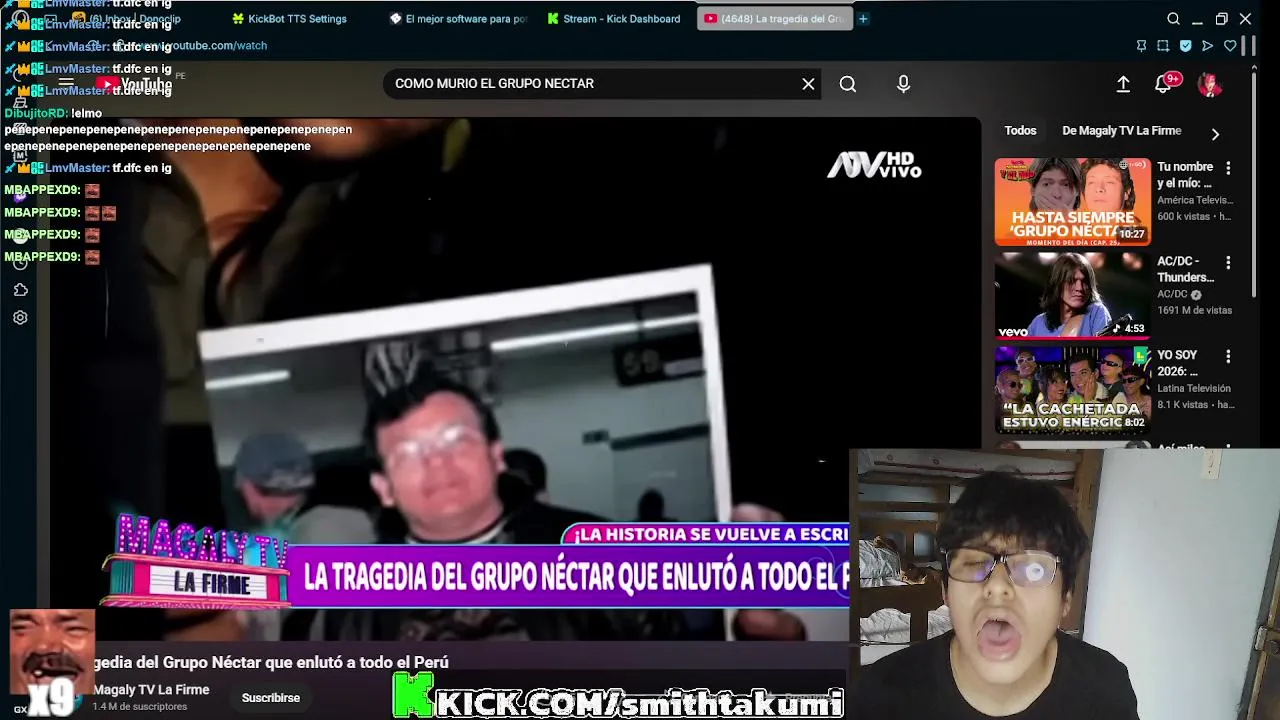Click the YouTube search magnifier button
1280x720 pixels.
click(x=848, y=84)
